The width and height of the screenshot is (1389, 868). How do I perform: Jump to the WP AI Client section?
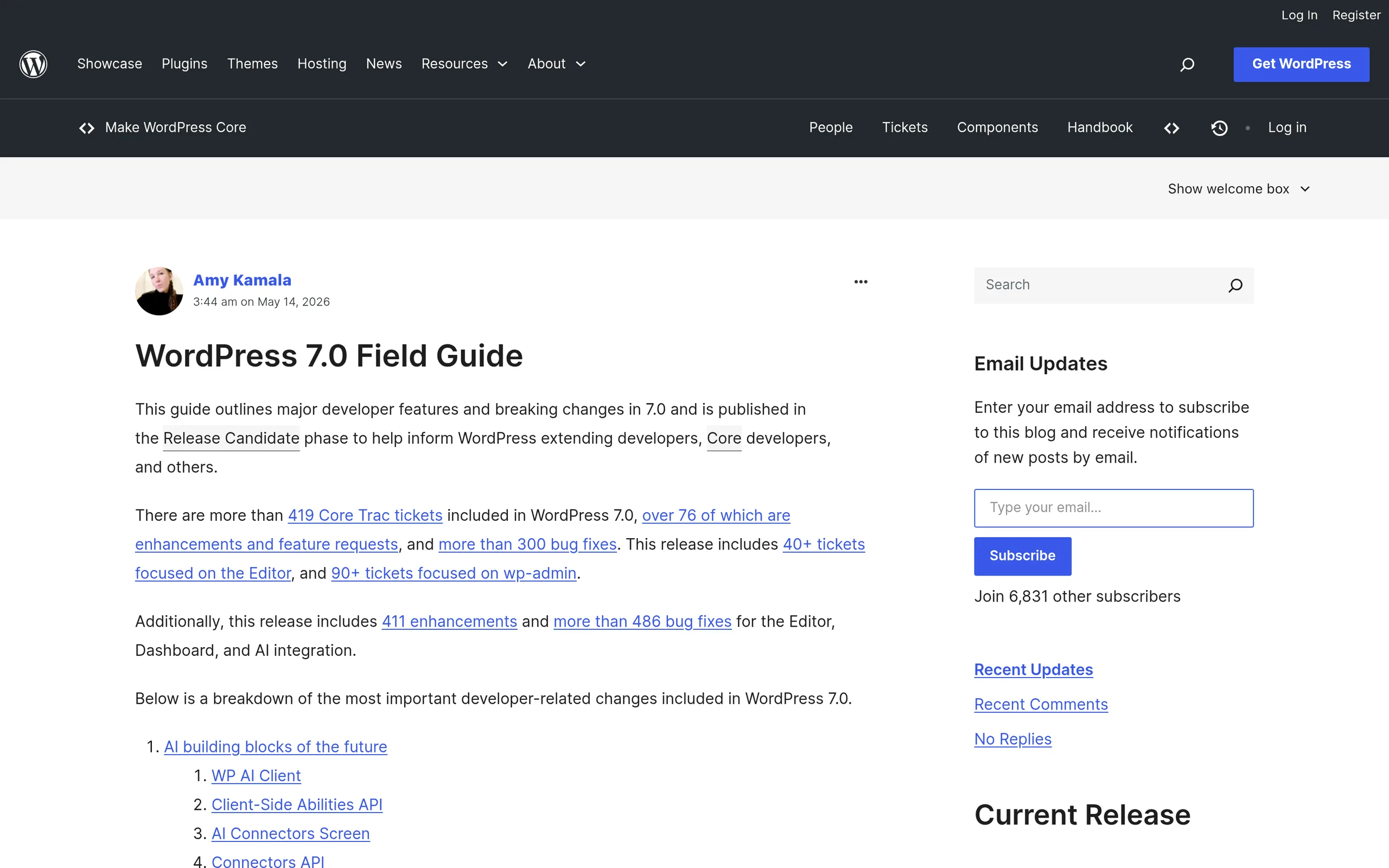tap(256, 776)
